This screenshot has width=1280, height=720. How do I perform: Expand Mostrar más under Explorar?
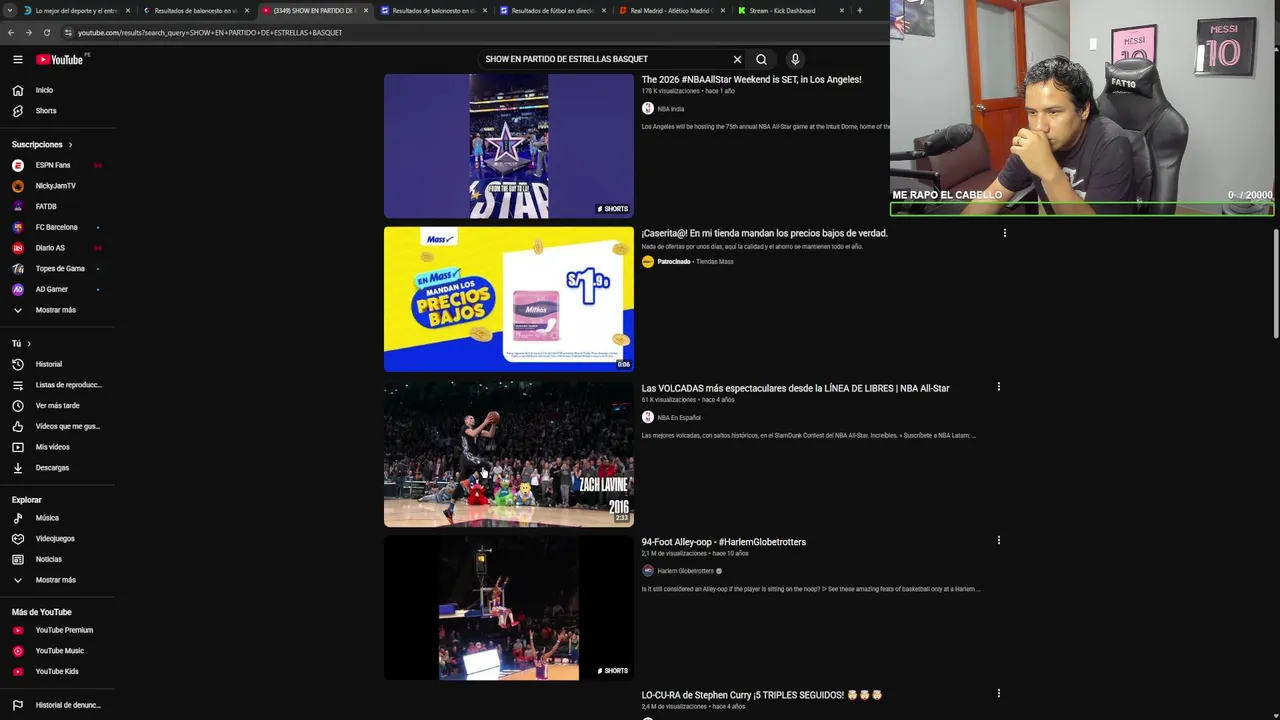tap(57, 580)
